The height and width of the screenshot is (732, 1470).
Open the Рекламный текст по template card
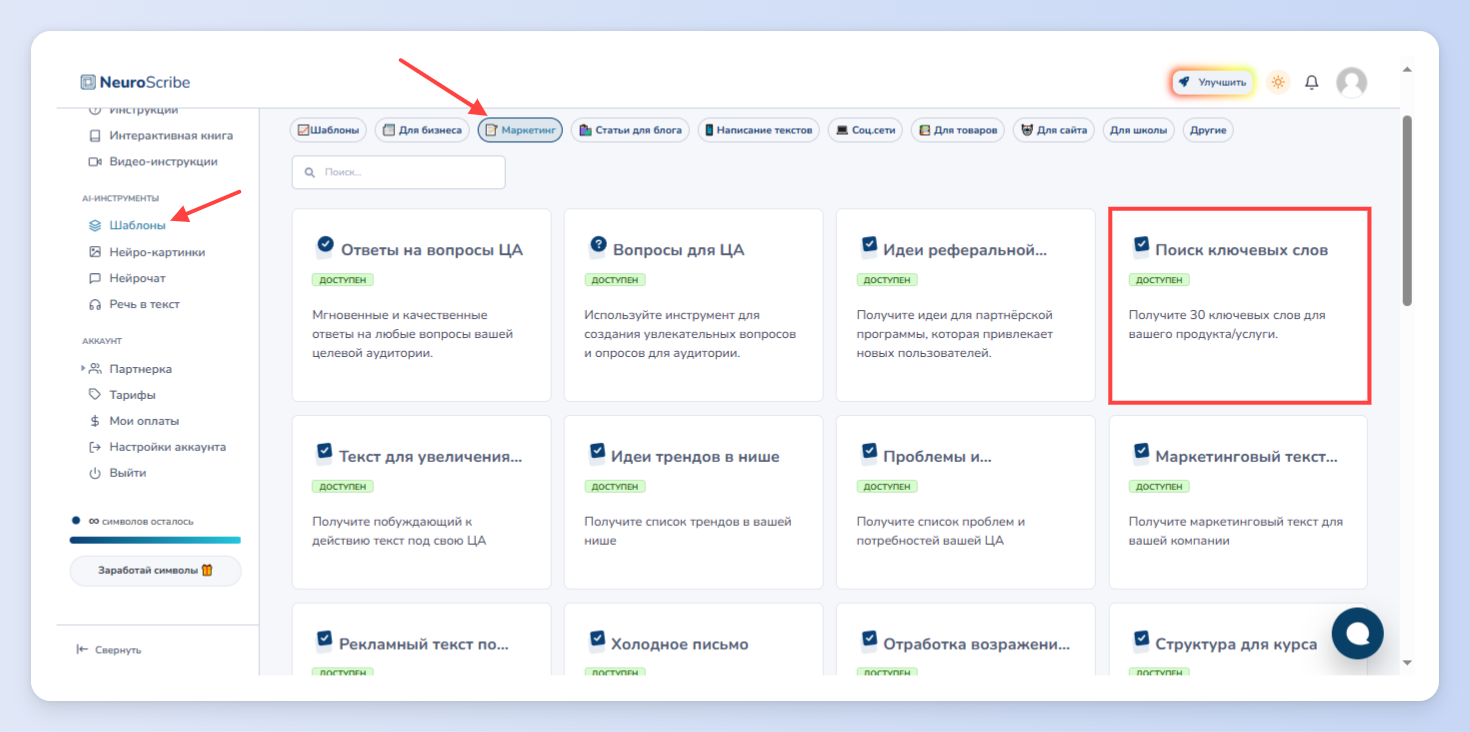tap(421, 639)
